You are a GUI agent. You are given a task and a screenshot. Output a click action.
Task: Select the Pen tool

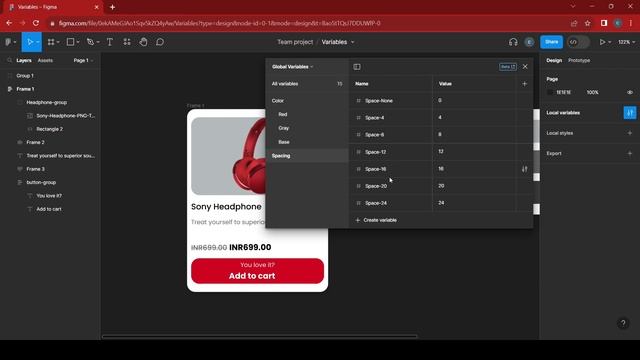click(x=90, y=42)
